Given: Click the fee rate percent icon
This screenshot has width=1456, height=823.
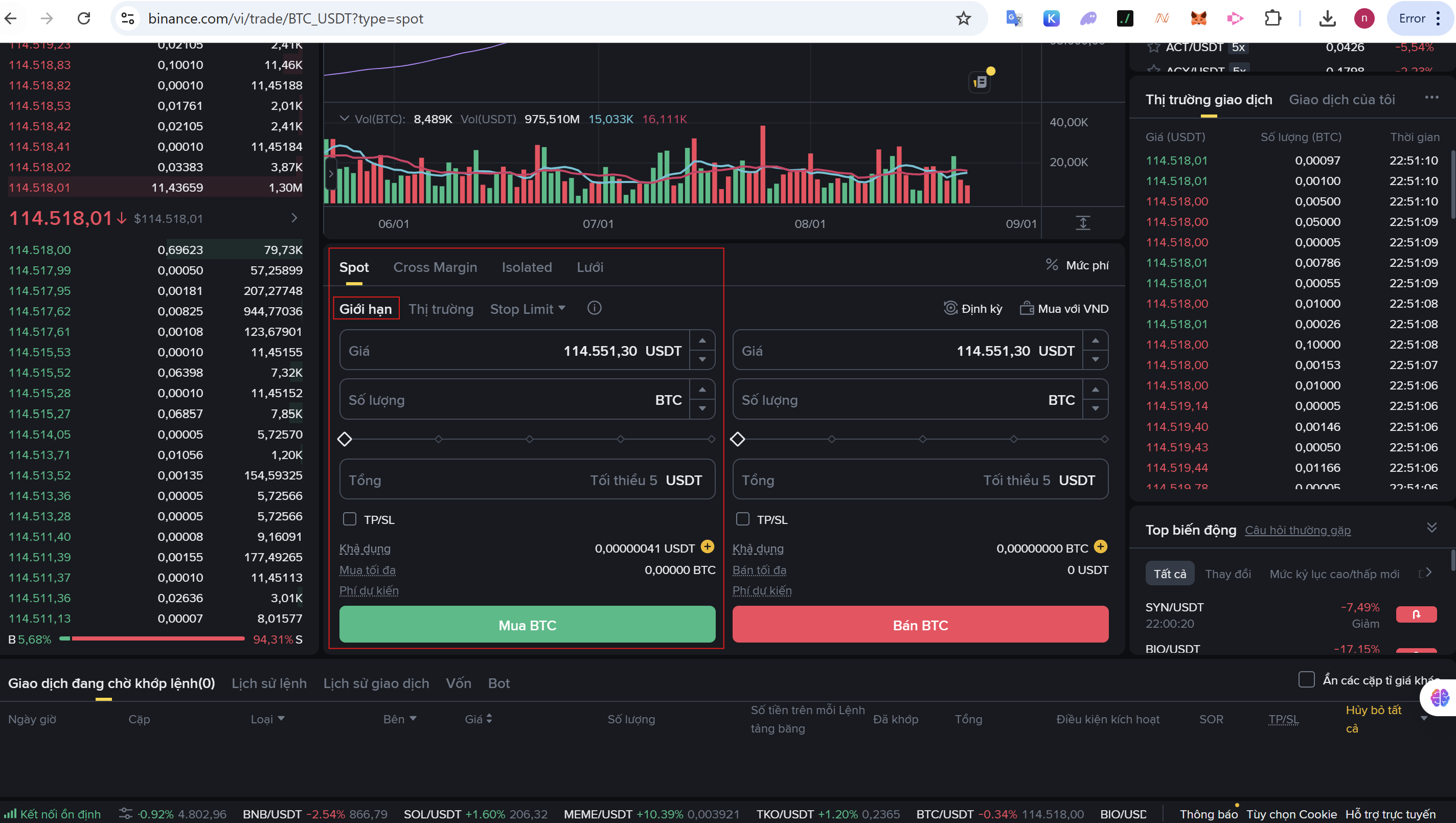Looking at the screenshot, I should [x=1051, y=265].
